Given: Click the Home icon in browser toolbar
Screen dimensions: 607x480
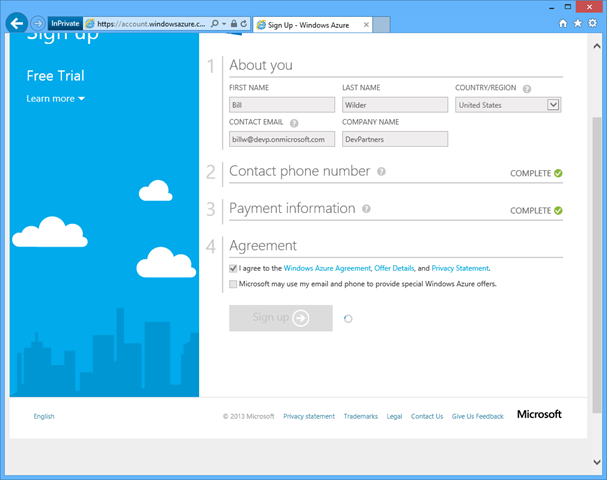Looking at the screenshot, I should 563,22.
